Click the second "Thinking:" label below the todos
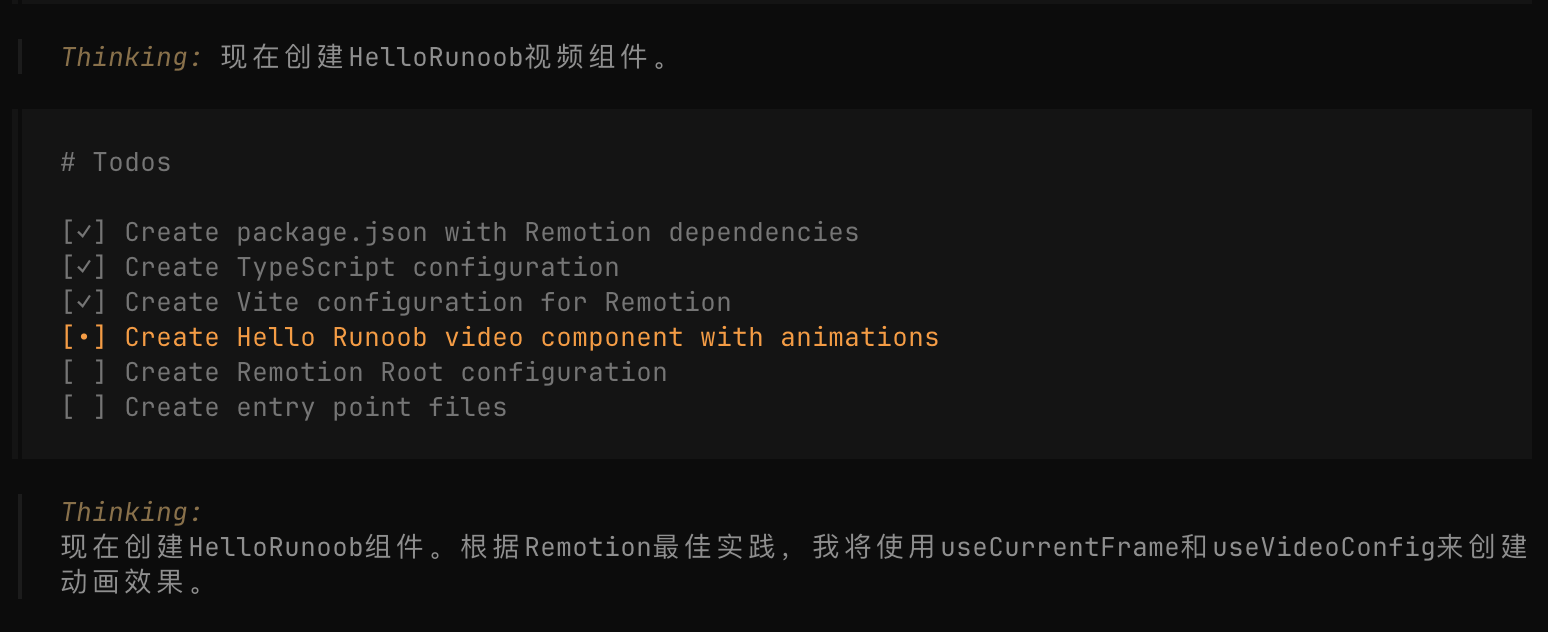The width and height of the screenshot is (1548, 632). [132, 513]
